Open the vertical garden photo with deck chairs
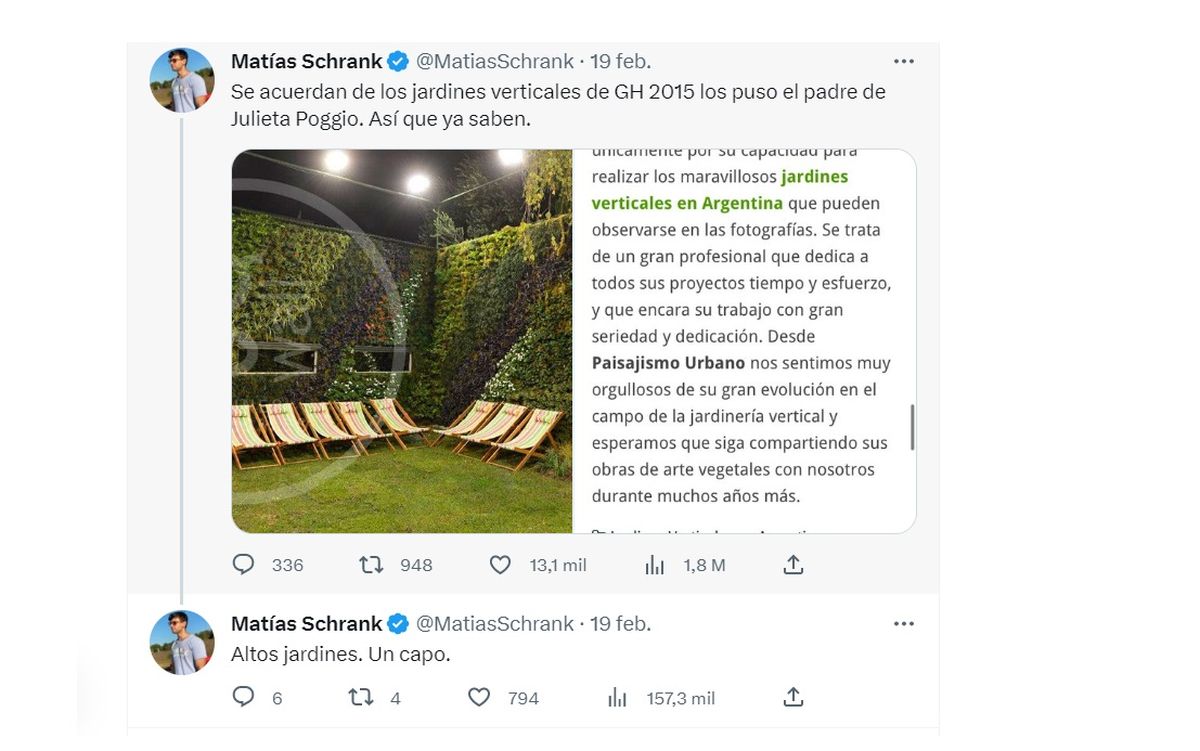1200x751 pixels. 402,341
